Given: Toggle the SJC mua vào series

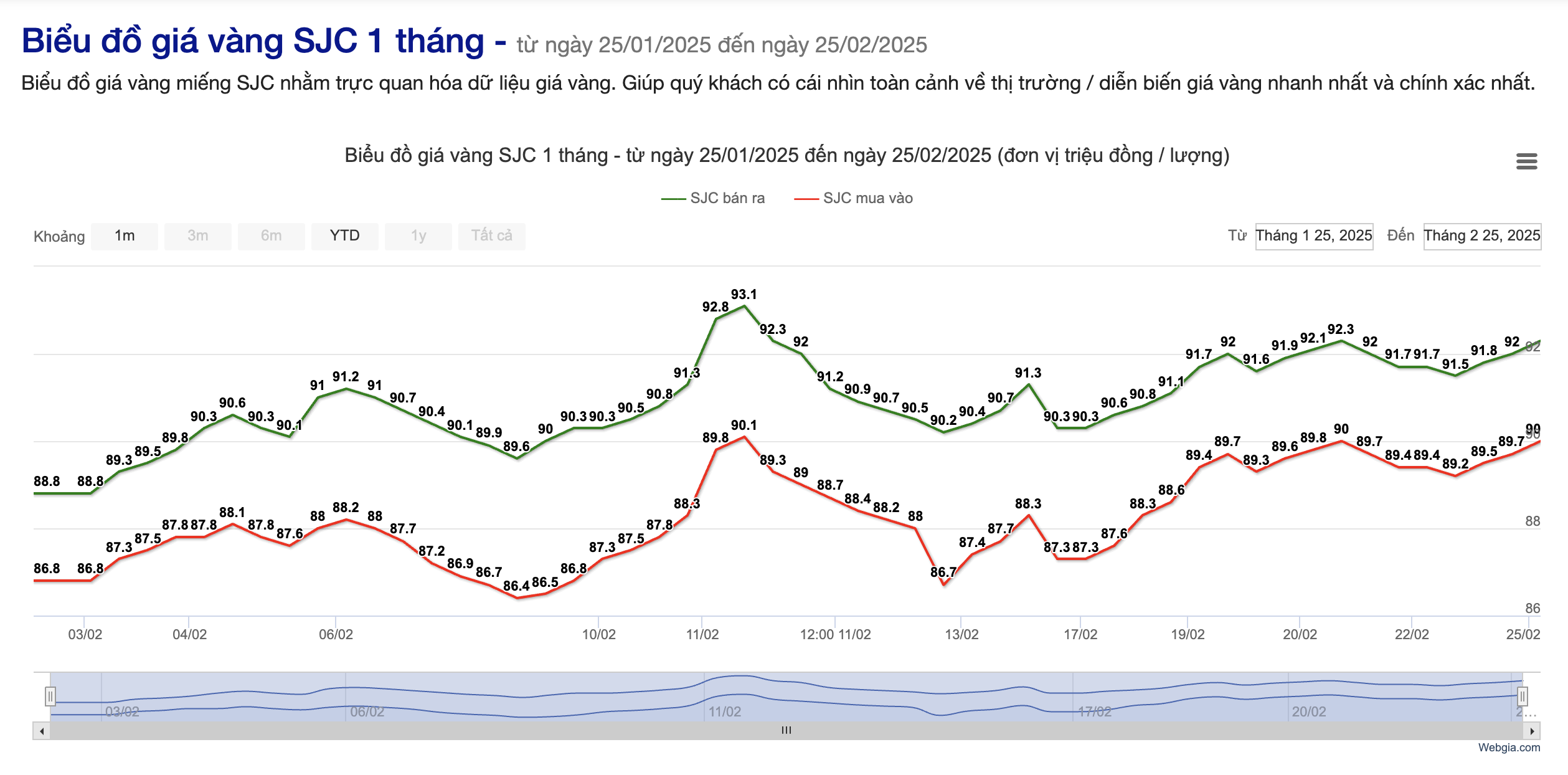Looking at the screenshot, I should (x=854, y=198).
